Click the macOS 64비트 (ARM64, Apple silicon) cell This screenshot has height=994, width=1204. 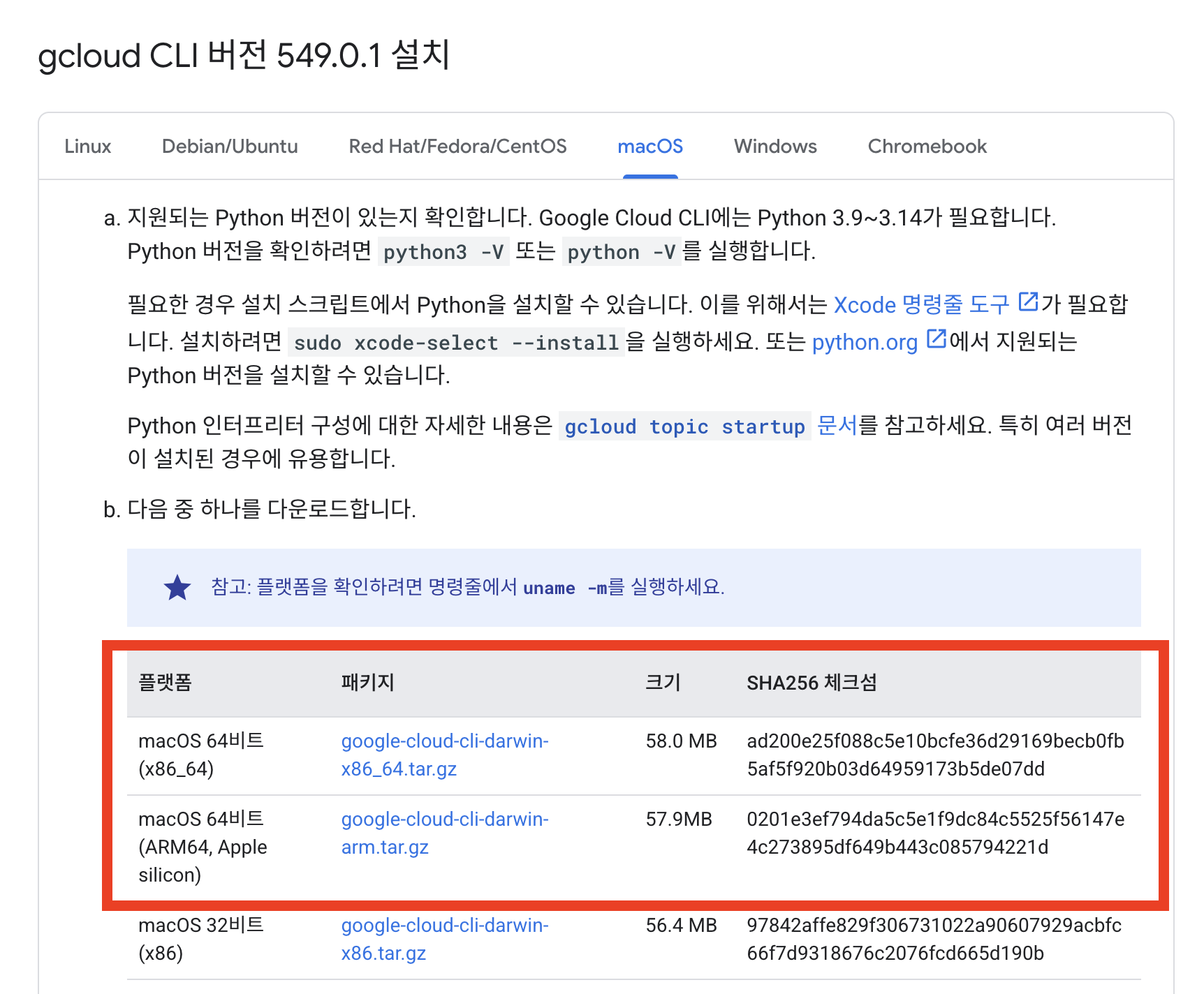pyautogui.click(x=203, y=847)
